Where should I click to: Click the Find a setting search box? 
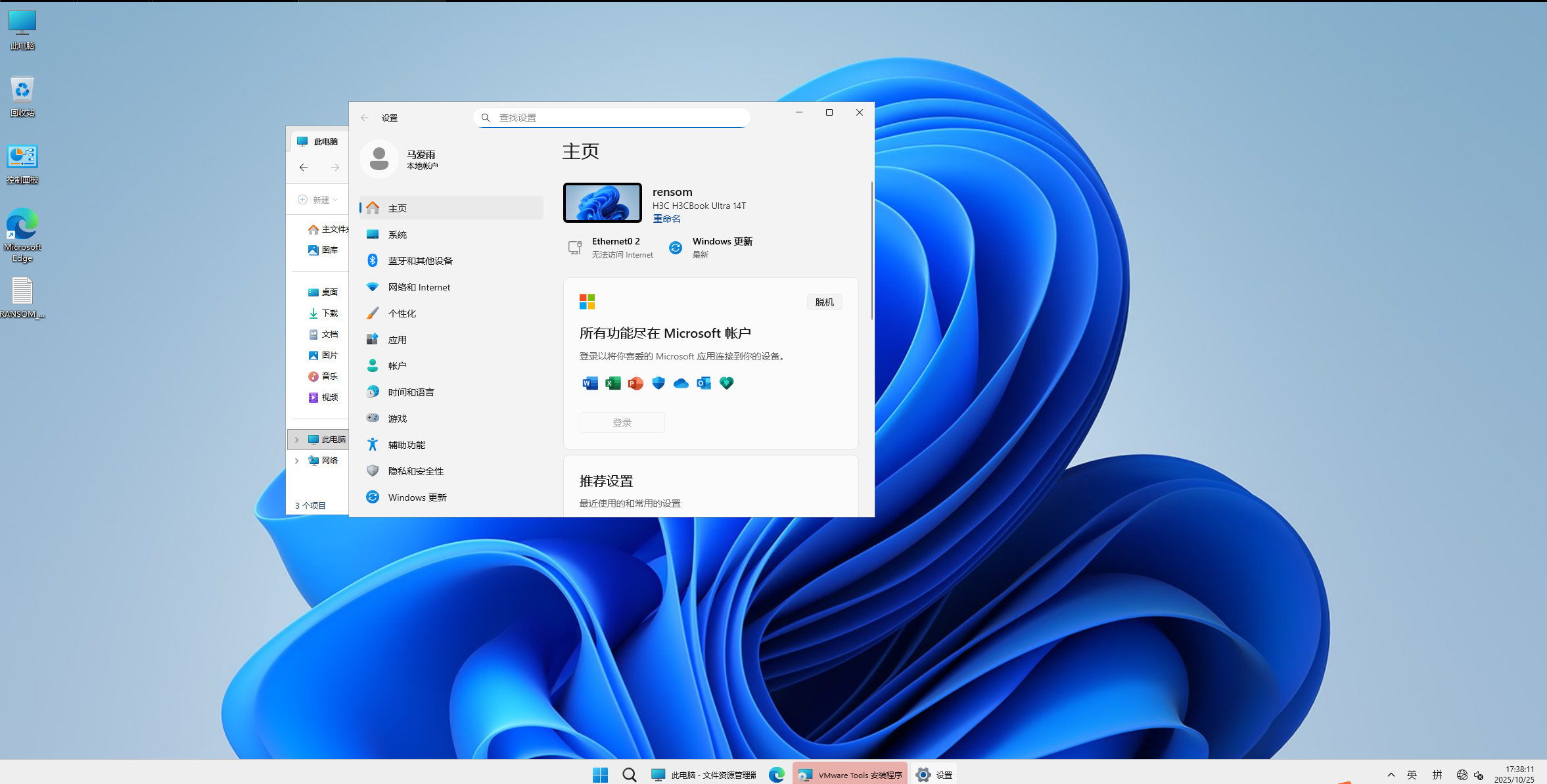point(611,118)
